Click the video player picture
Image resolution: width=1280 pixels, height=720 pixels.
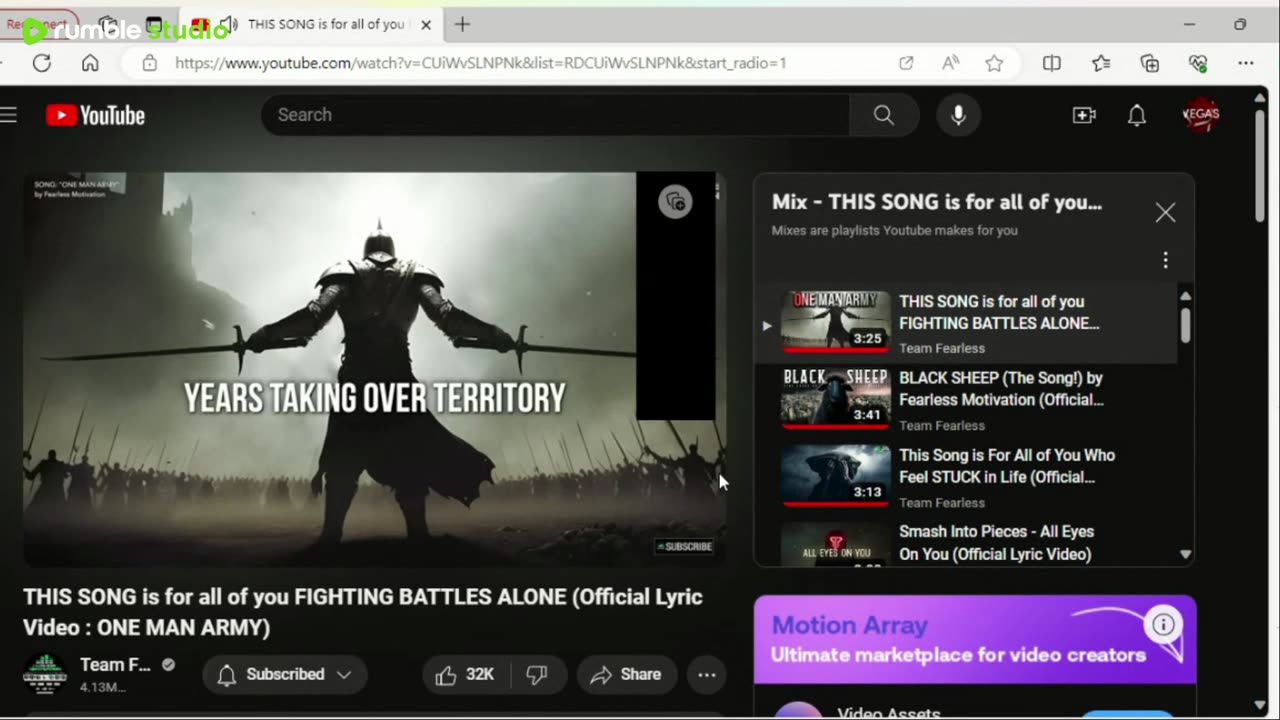[x=374, y=369]
